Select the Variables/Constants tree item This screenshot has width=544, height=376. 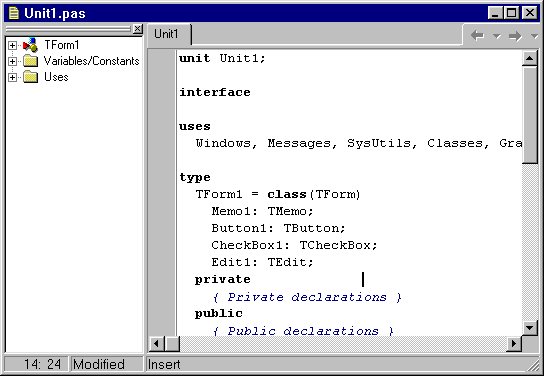pyautogui.click(x=92, y=61)
